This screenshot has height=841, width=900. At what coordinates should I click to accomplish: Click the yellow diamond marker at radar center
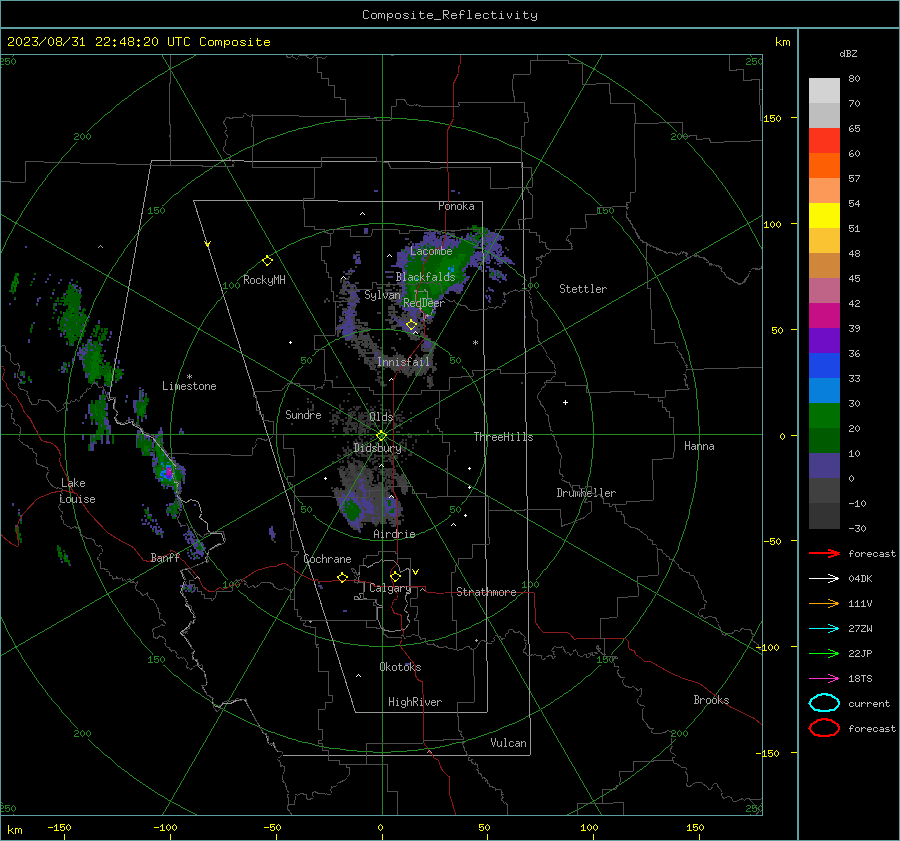tap(381, 435)
